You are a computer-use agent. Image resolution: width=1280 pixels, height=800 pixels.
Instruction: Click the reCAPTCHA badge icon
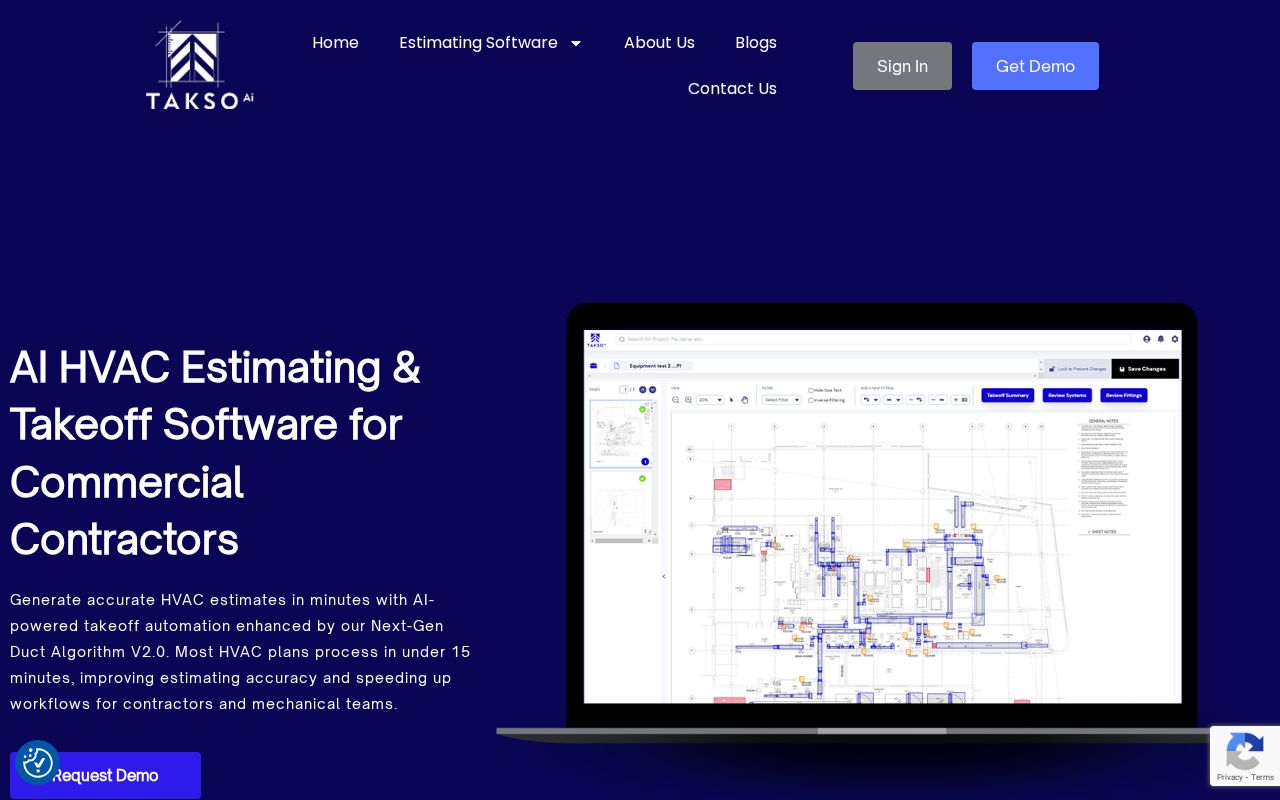1244,753
